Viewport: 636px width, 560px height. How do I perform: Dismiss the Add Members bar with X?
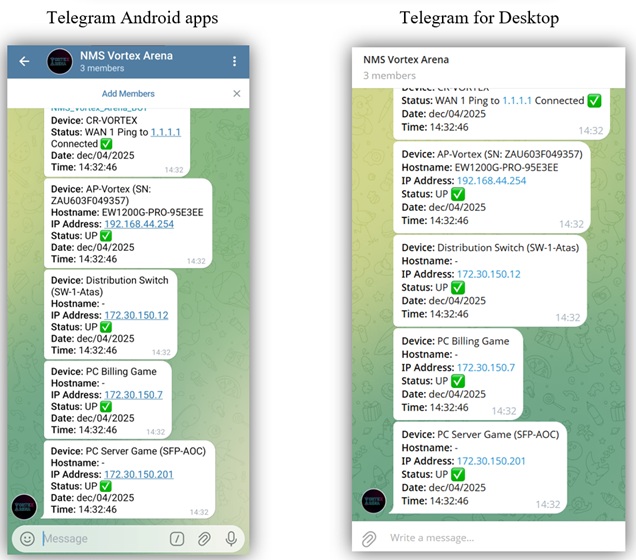(x=237, y=94)
